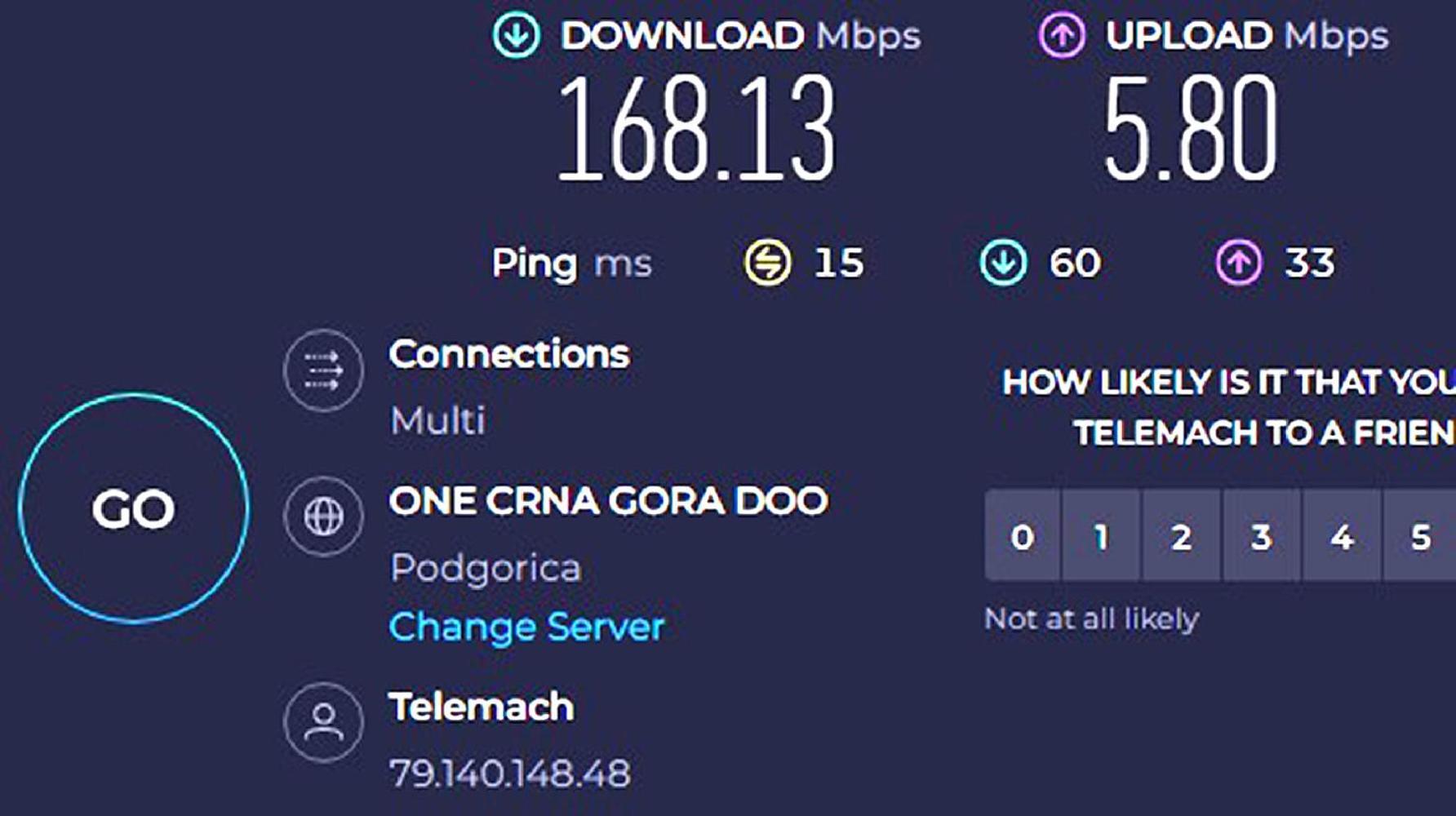
Task: Click the upload latency icon next to 33
Action: pyautogui.click(x=1239, y=263)
